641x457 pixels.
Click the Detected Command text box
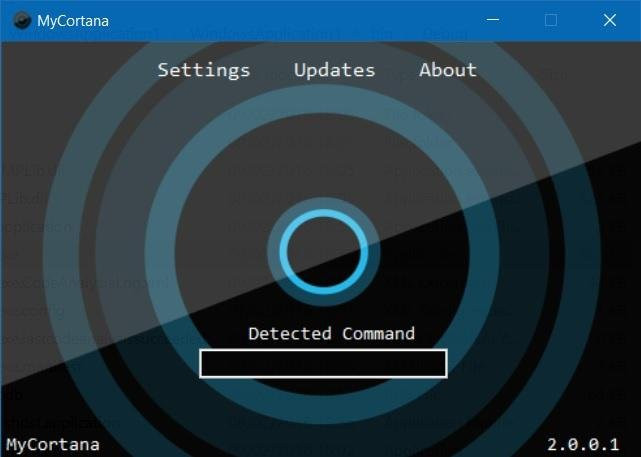coord(323,363)
